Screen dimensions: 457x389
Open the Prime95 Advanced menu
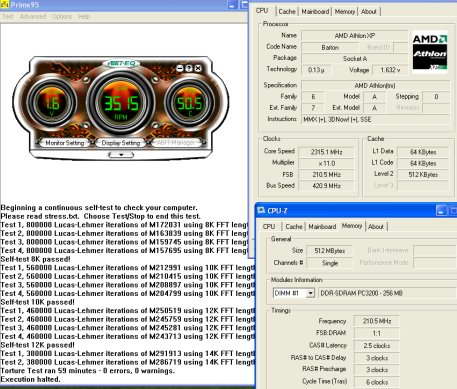tap(33, 17)
